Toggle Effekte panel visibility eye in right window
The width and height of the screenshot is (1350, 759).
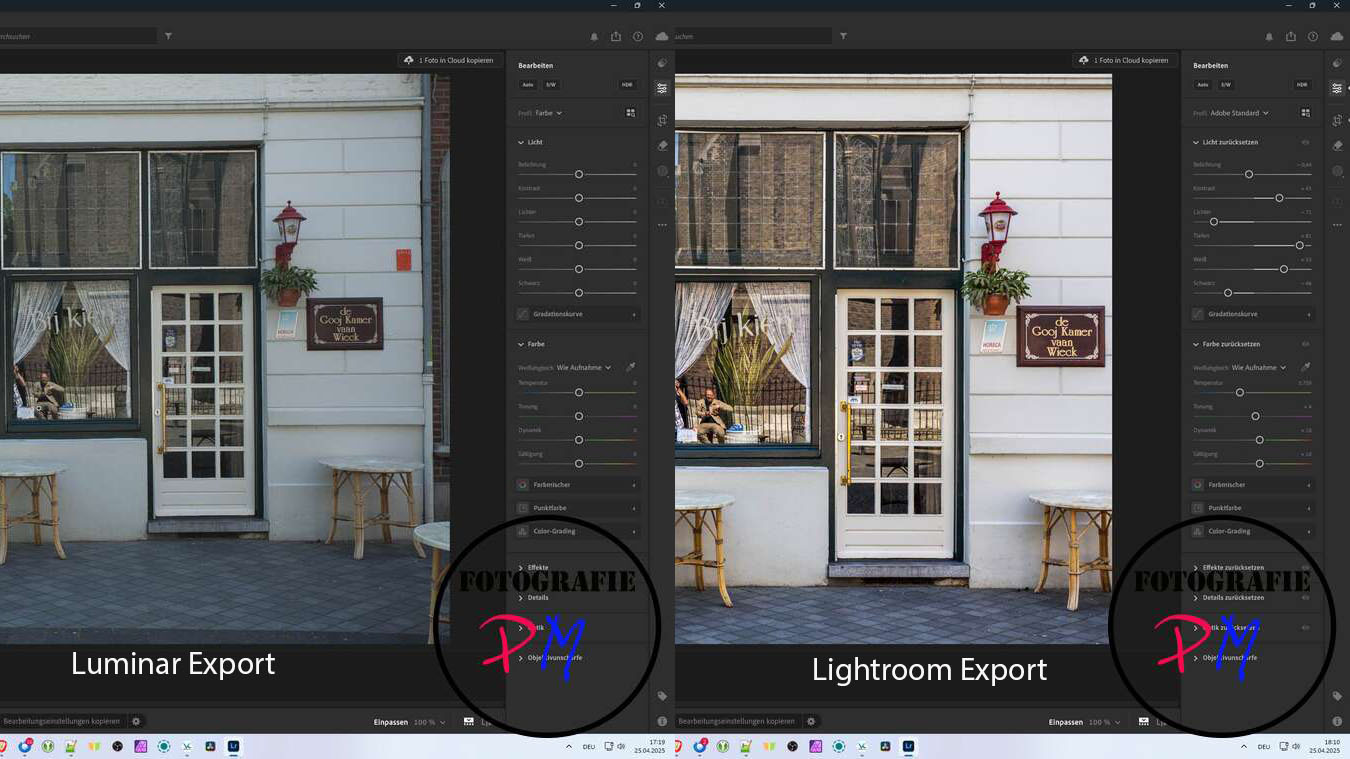tap(1305, 568)
